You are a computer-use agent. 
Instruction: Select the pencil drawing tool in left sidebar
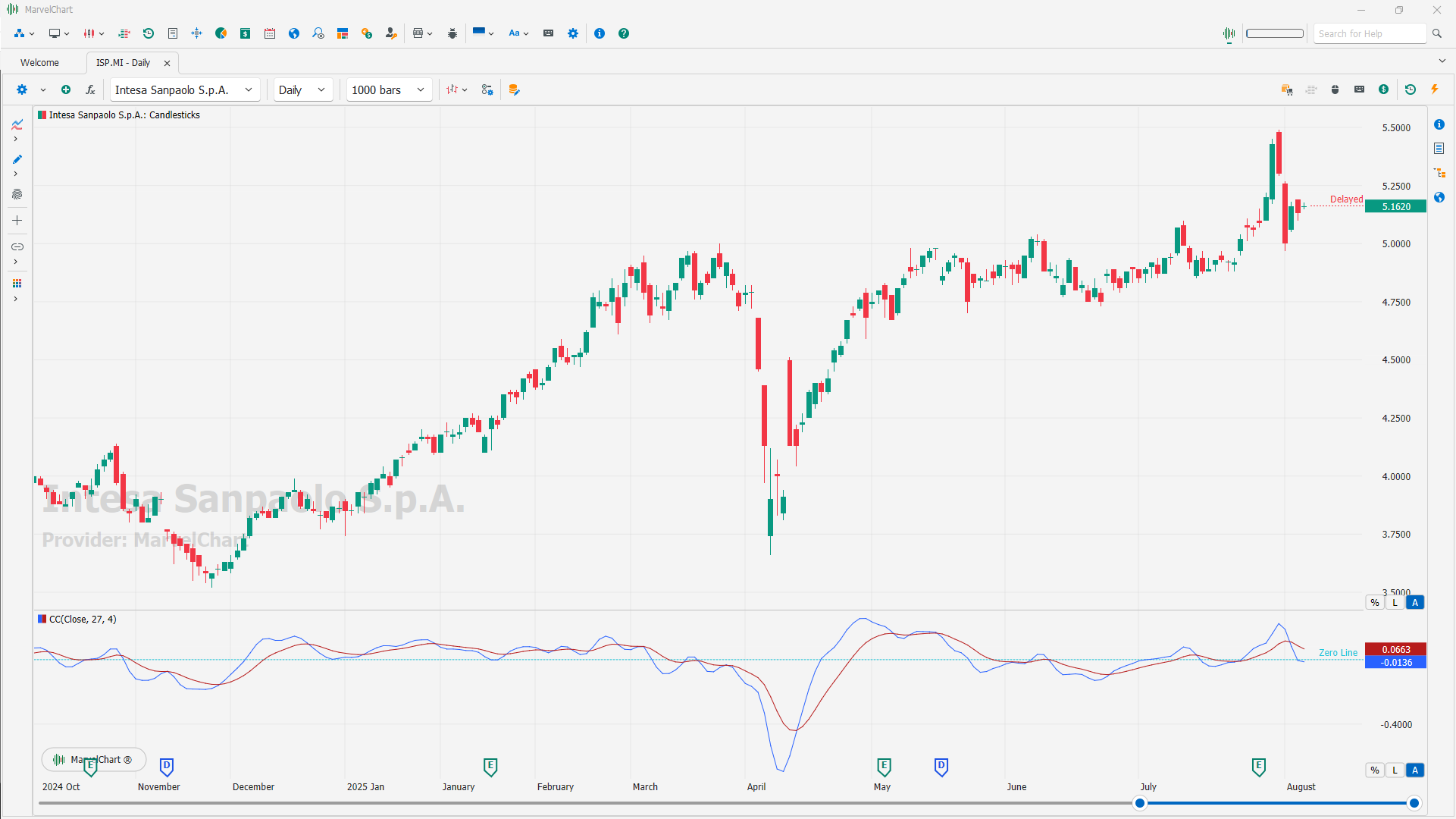pyautogui.click(x=17, y=159)
